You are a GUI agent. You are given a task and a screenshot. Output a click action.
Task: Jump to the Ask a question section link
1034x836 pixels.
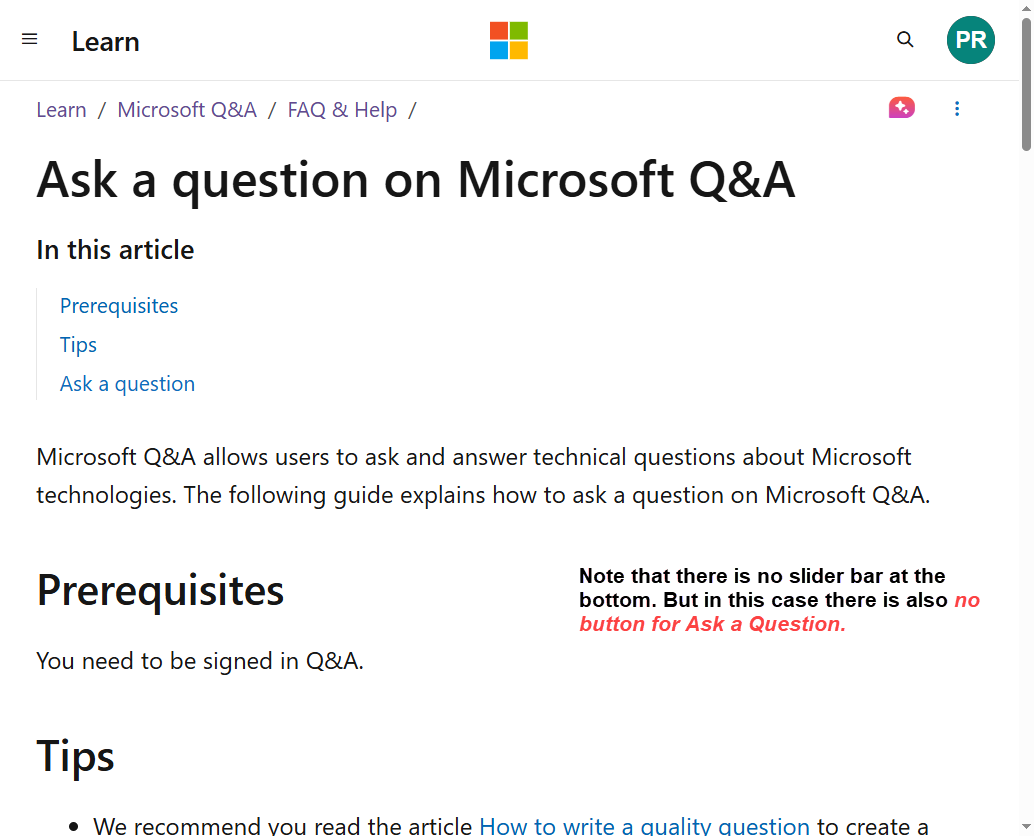pos(127,383)
